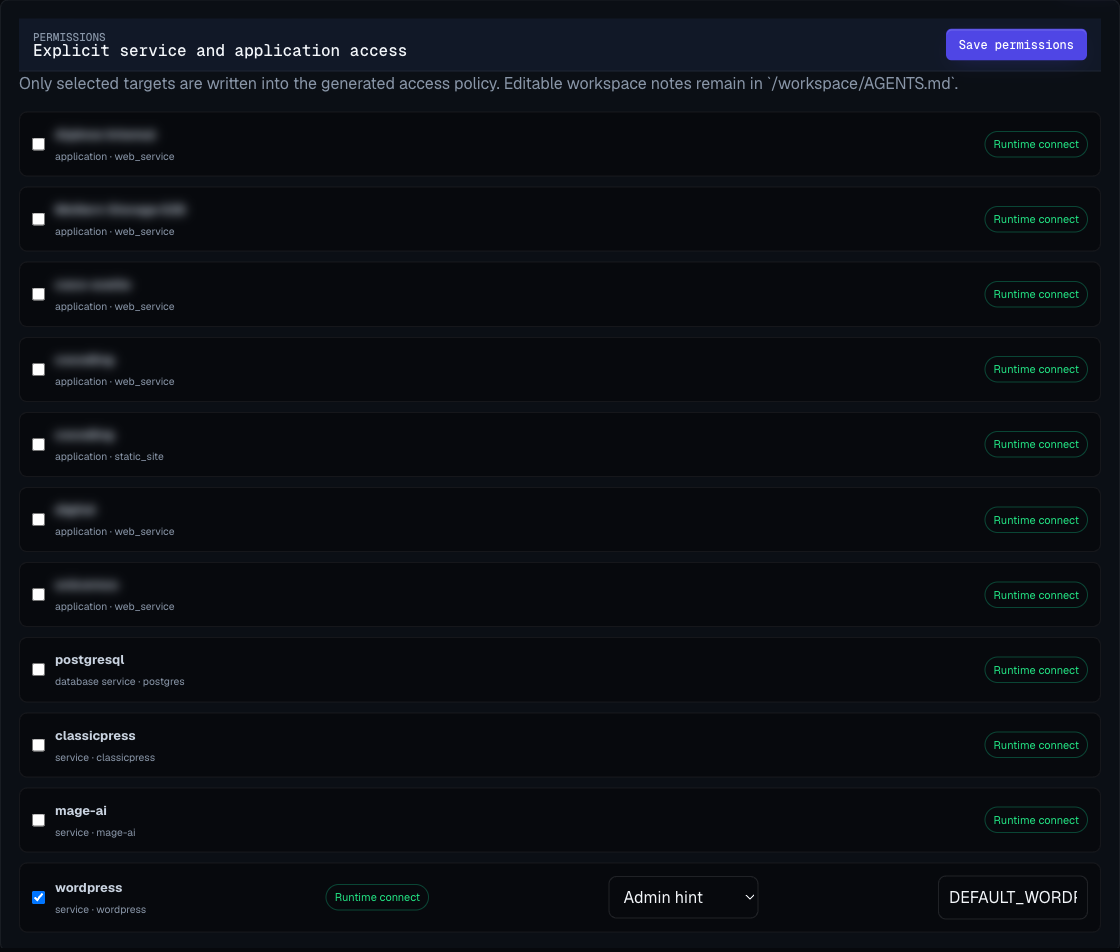Viewport: 1120px width, 952px height.
Task: Click the 'application · static_site' subtitle
Action: coord(109,456)
